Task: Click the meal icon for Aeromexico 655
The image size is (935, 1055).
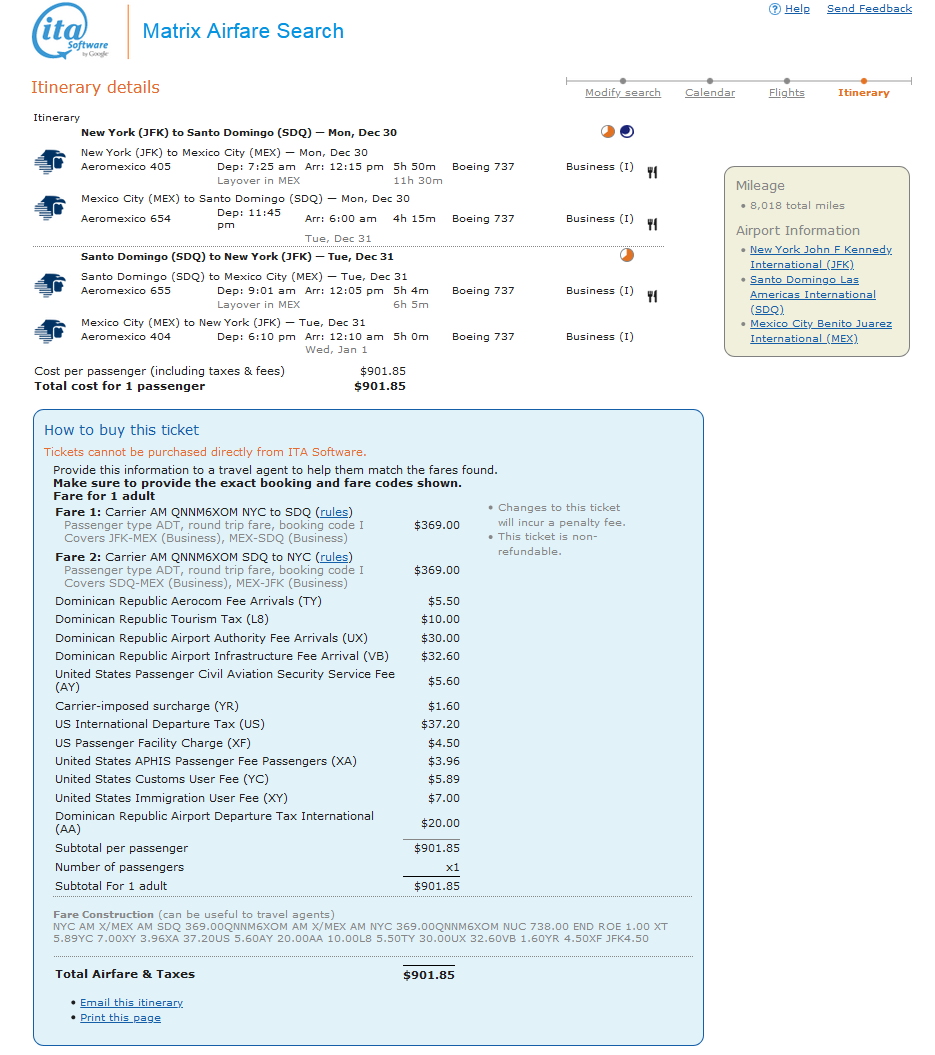Action: pyautogui.click(x=652, y=296)
